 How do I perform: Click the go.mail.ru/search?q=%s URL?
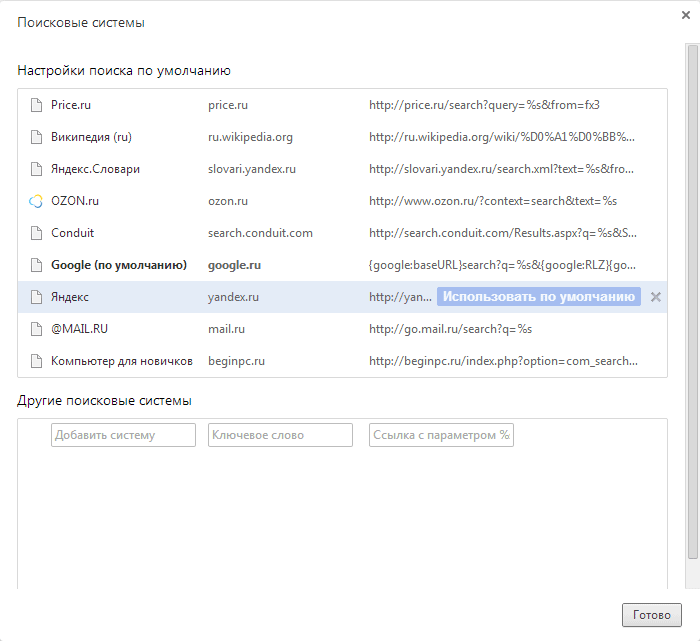tap(450, 329)
